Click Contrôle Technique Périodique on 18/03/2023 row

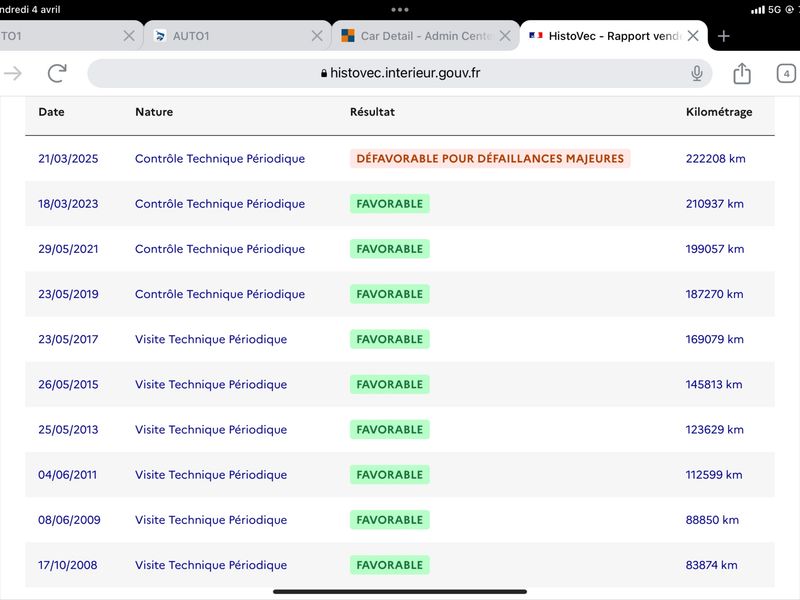coord(220,204)
